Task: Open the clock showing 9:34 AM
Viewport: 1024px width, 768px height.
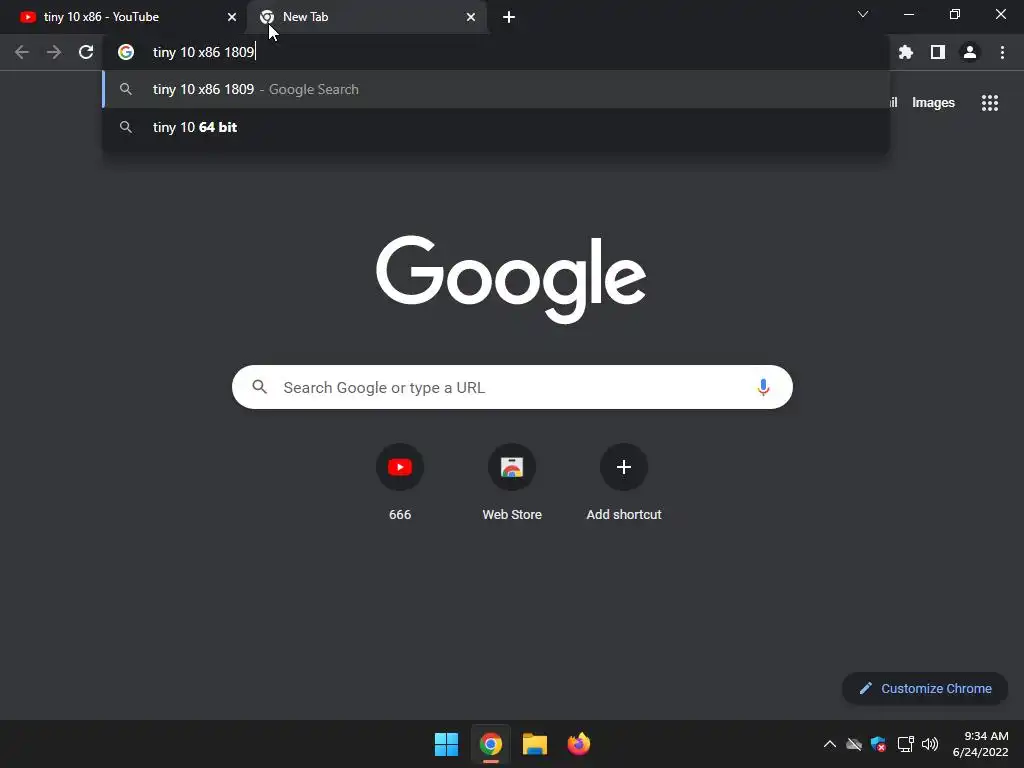Action: 980,744
